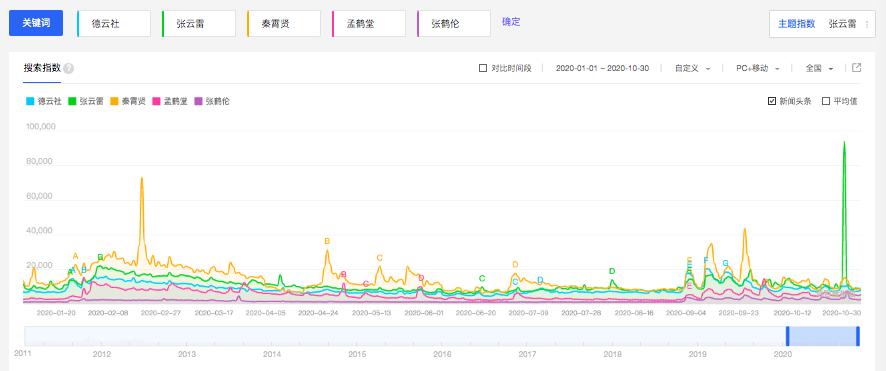Enable the 对比时间段 checkbox
This screenshot has height=371, width=886.
pyautogui.click(x=483, y=68)
